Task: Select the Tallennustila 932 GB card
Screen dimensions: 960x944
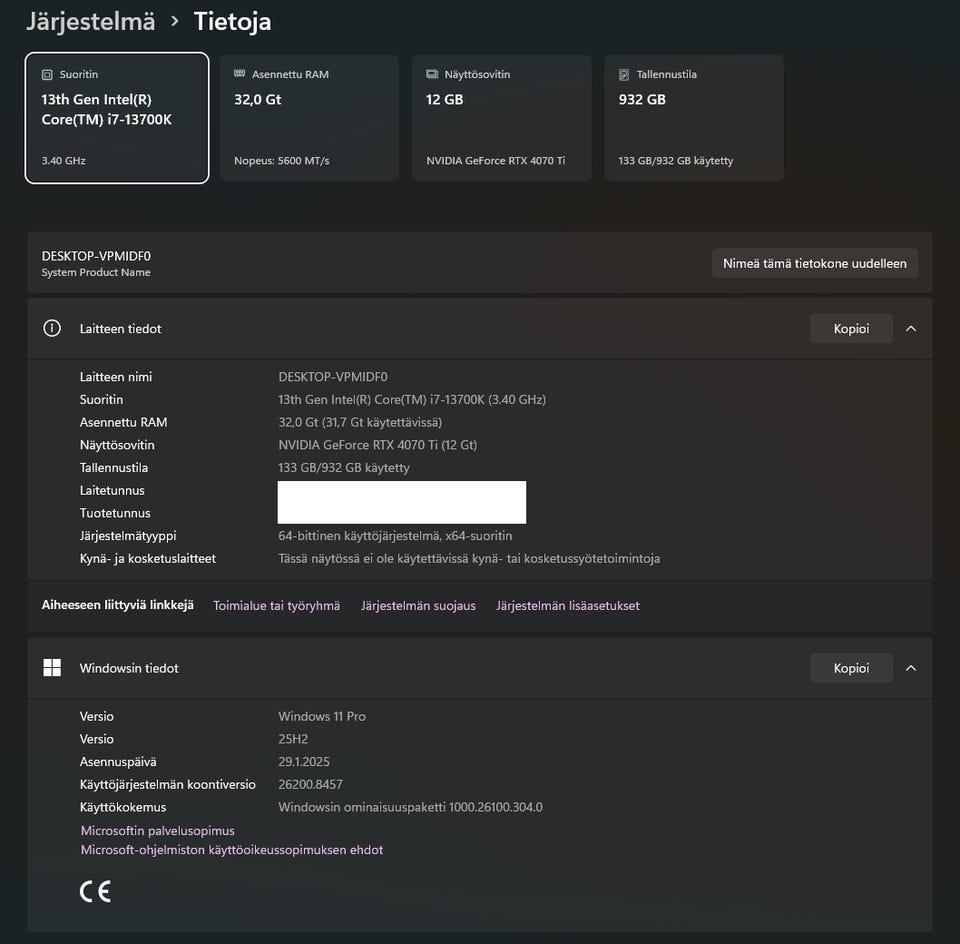Action: 694,118
